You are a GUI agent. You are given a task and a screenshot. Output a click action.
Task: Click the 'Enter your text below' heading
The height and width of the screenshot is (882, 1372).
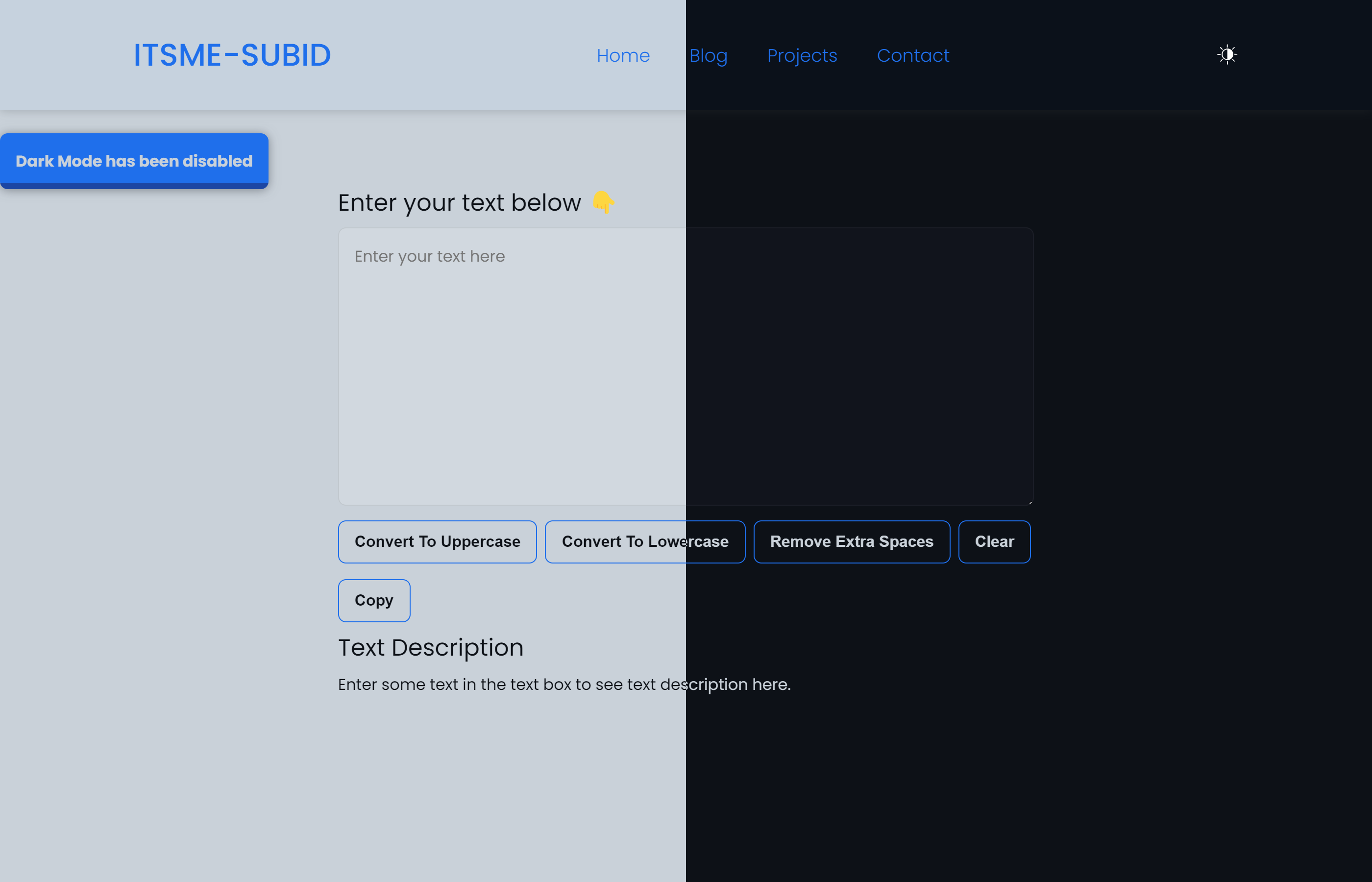[459, 203]
